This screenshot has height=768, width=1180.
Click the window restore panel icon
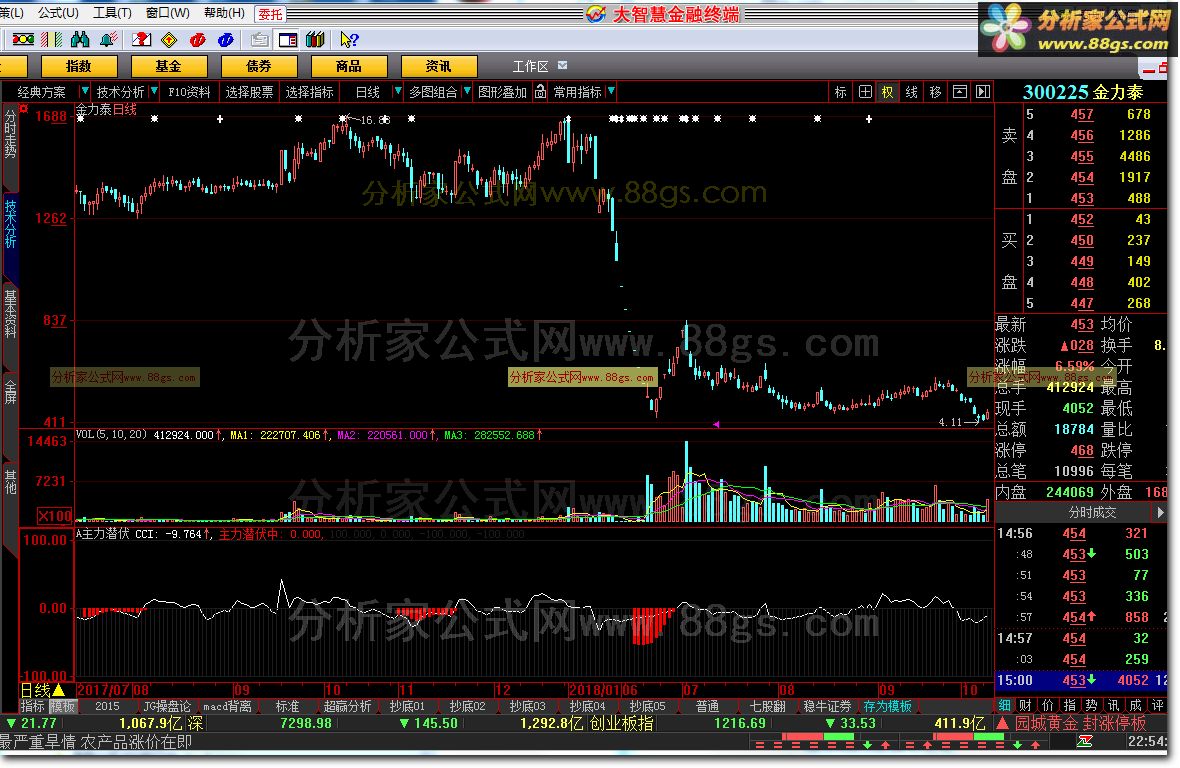pyautogui.click(x=960, y=92)
